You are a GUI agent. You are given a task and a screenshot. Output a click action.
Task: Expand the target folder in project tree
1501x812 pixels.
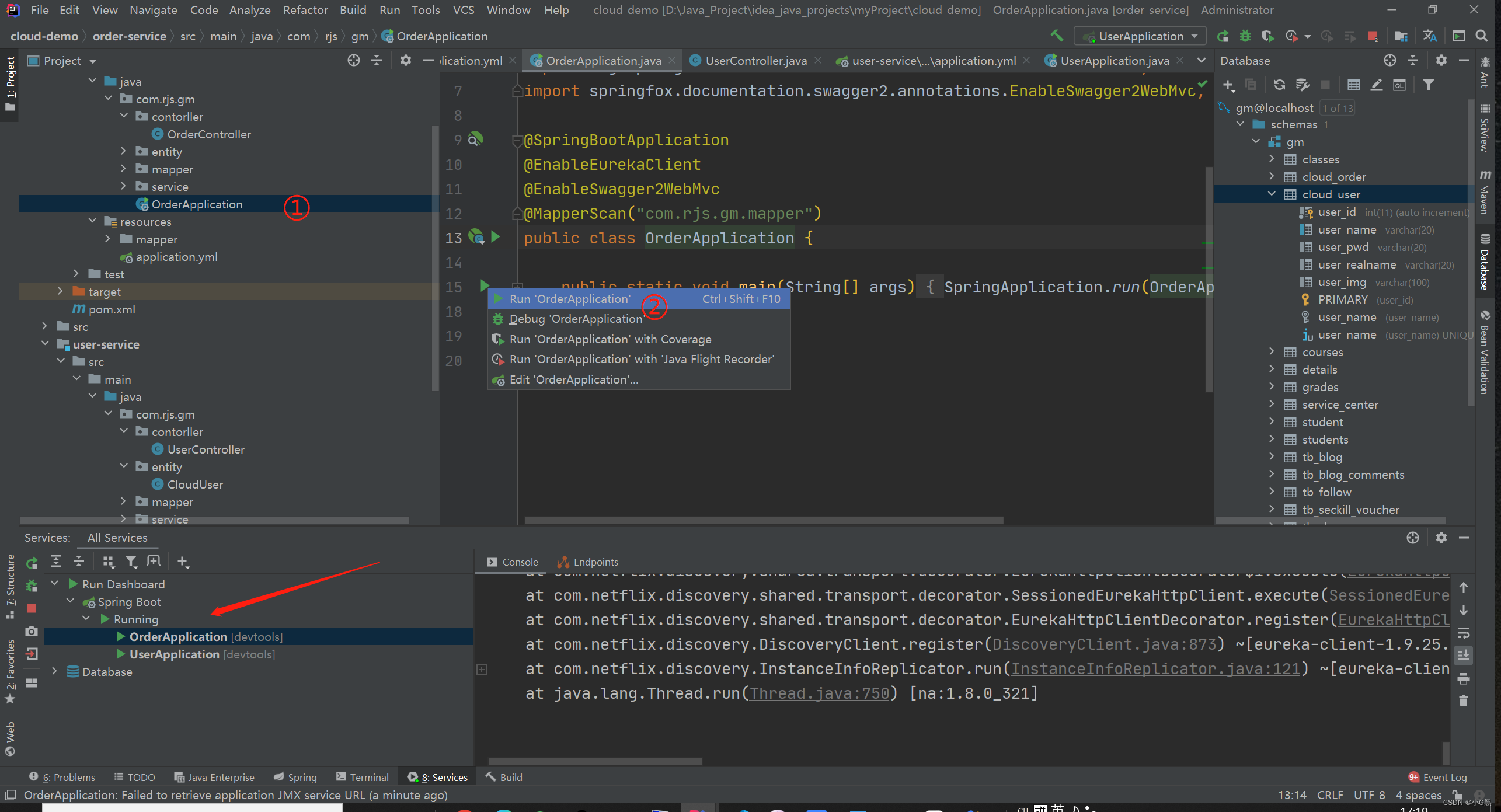coord(60,291)
